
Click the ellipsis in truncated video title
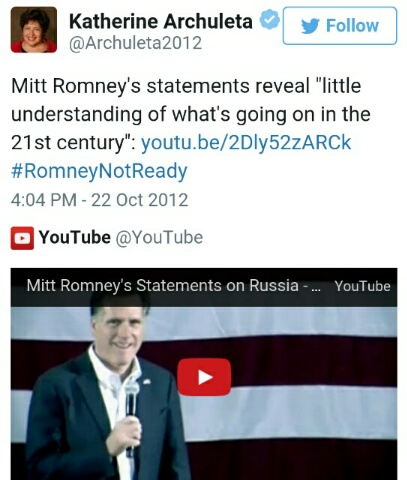315,289
